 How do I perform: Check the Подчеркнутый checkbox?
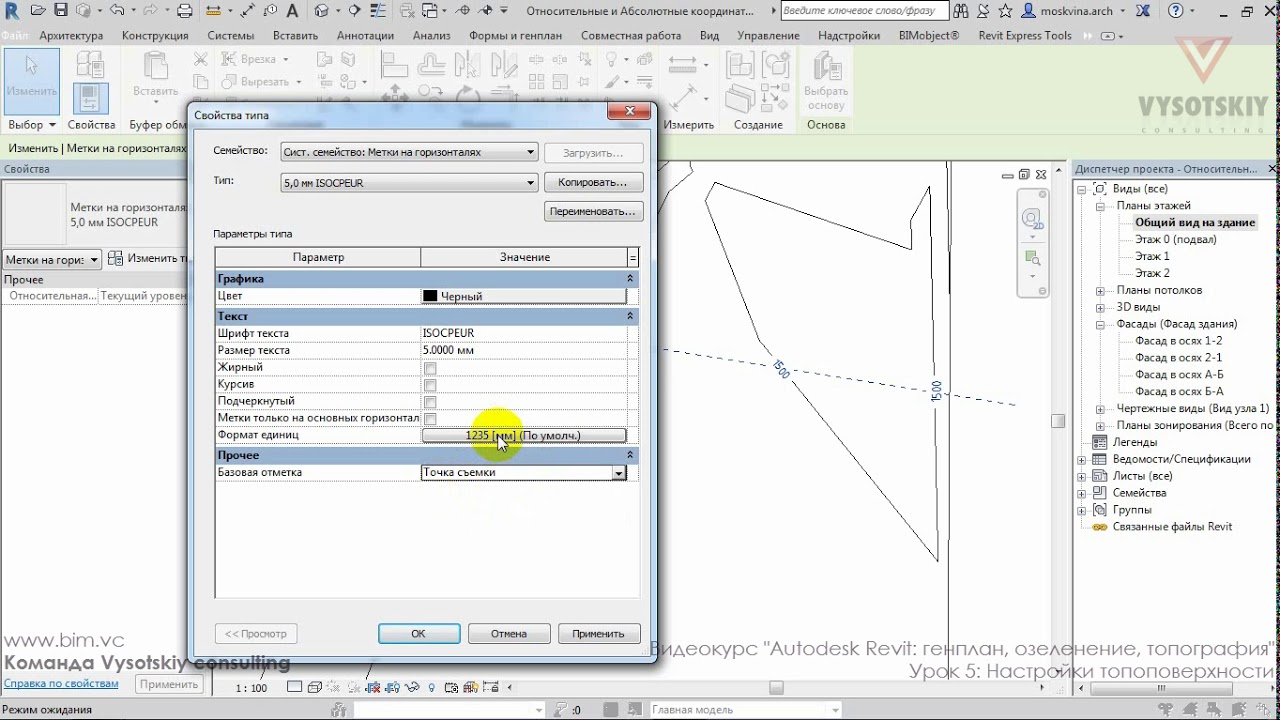click(430, 402)
